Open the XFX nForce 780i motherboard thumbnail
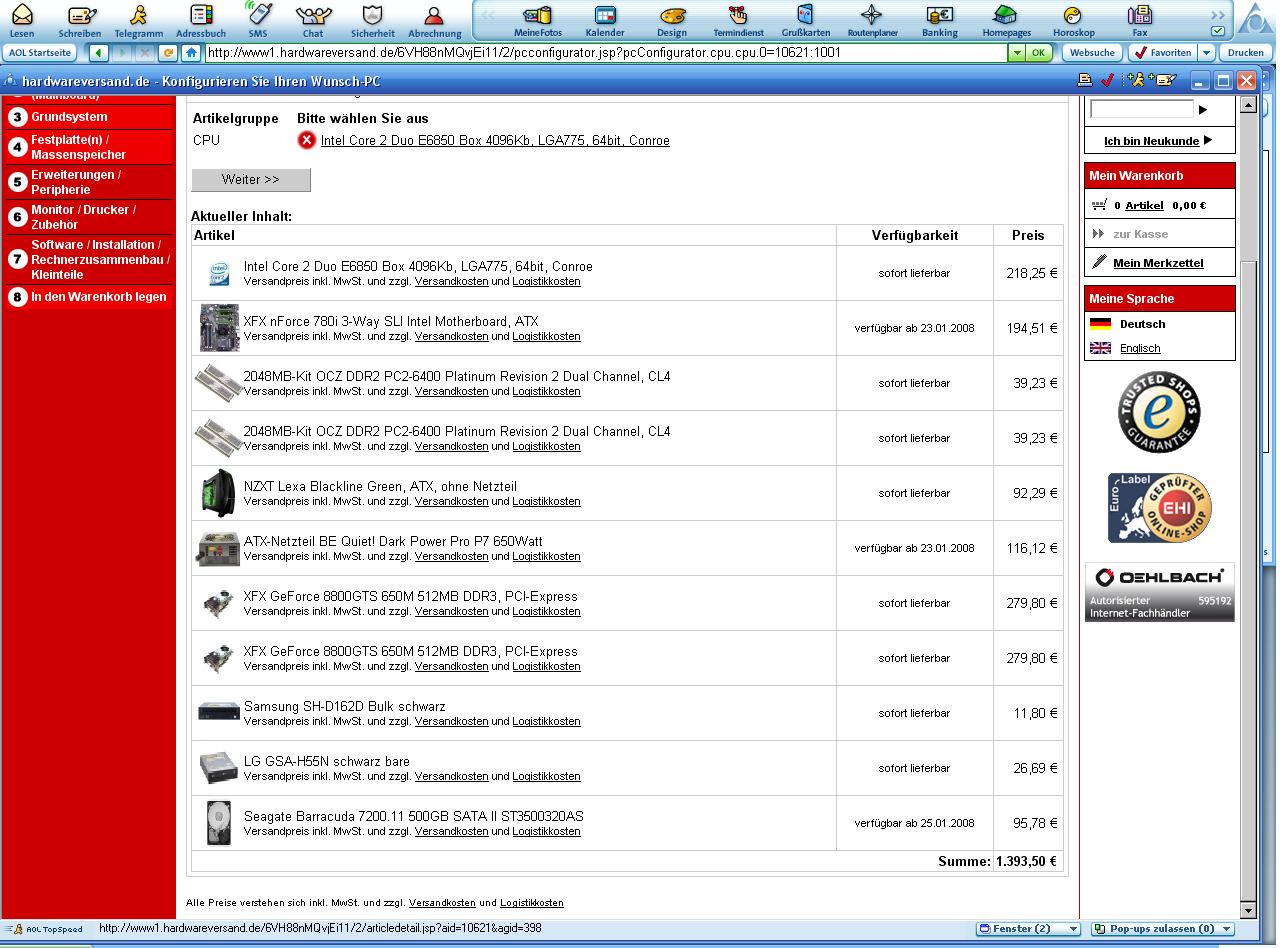This screenshot has height=948, width=1280. point(219,328)
